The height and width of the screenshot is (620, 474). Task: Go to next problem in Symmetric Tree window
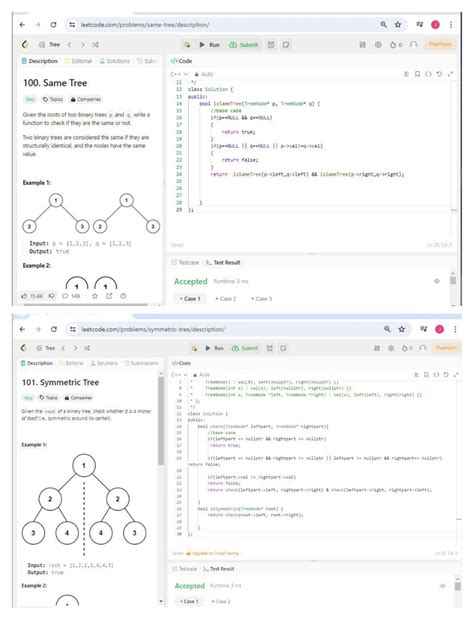pos(75,348)
